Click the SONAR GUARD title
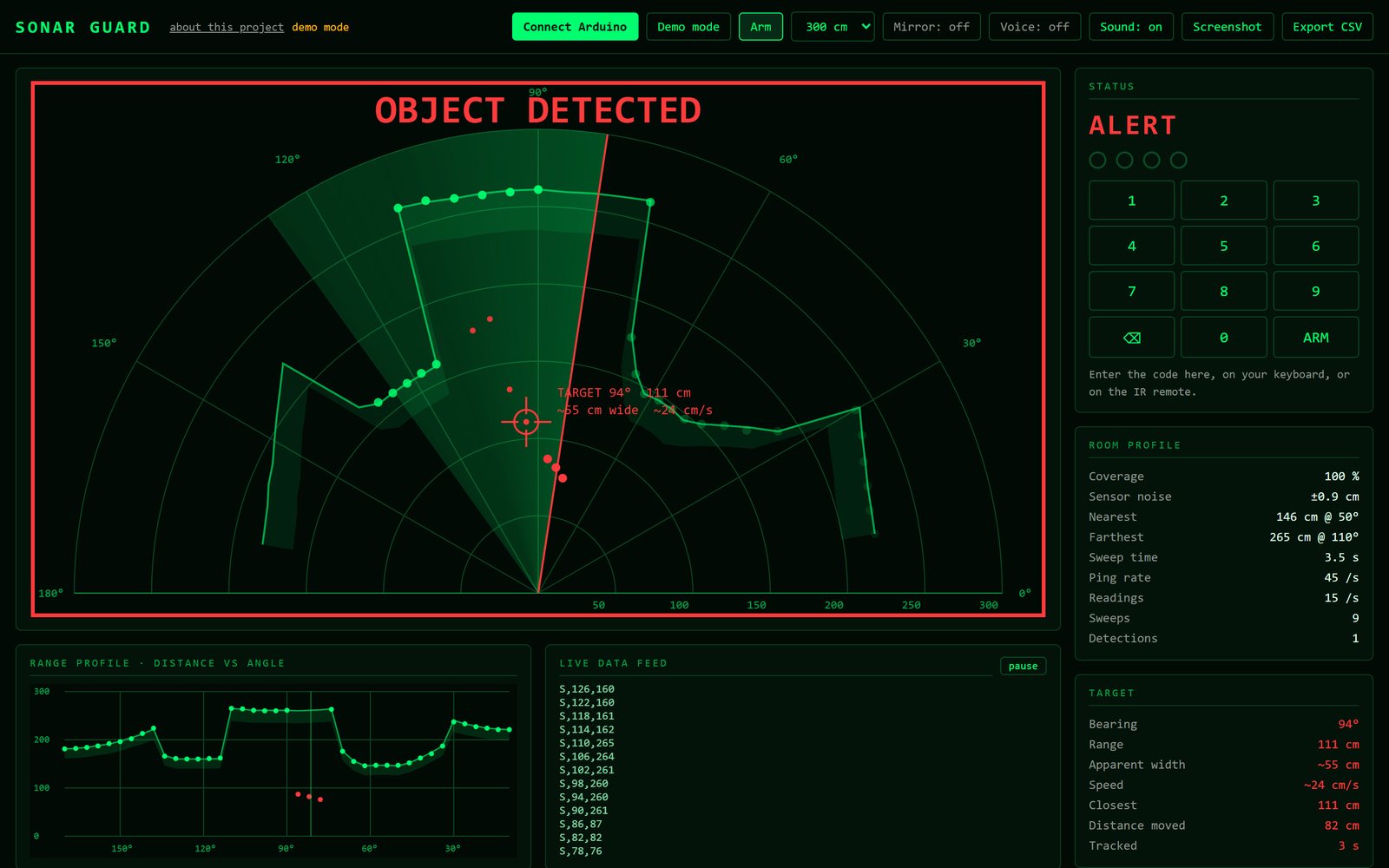 click(x=82, y=28)
